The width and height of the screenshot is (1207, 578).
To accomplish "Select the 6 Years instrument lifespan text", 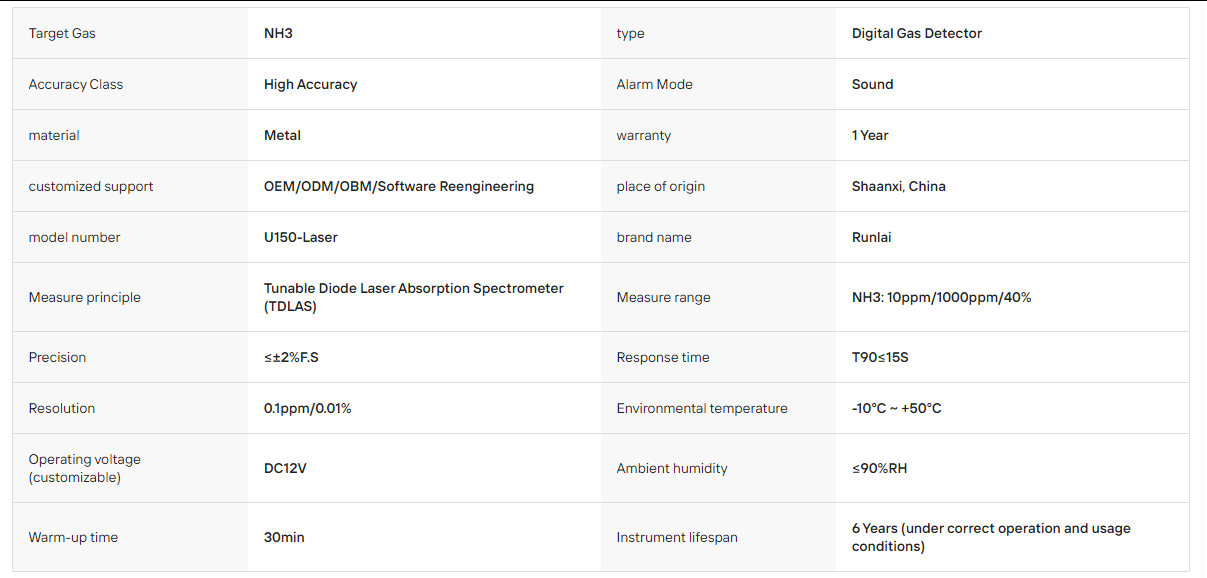I will (991, 537).
